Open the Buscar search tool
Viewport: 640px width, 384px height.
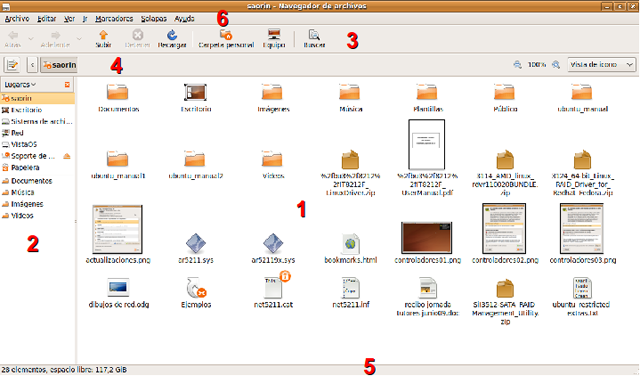click(314, 39)
